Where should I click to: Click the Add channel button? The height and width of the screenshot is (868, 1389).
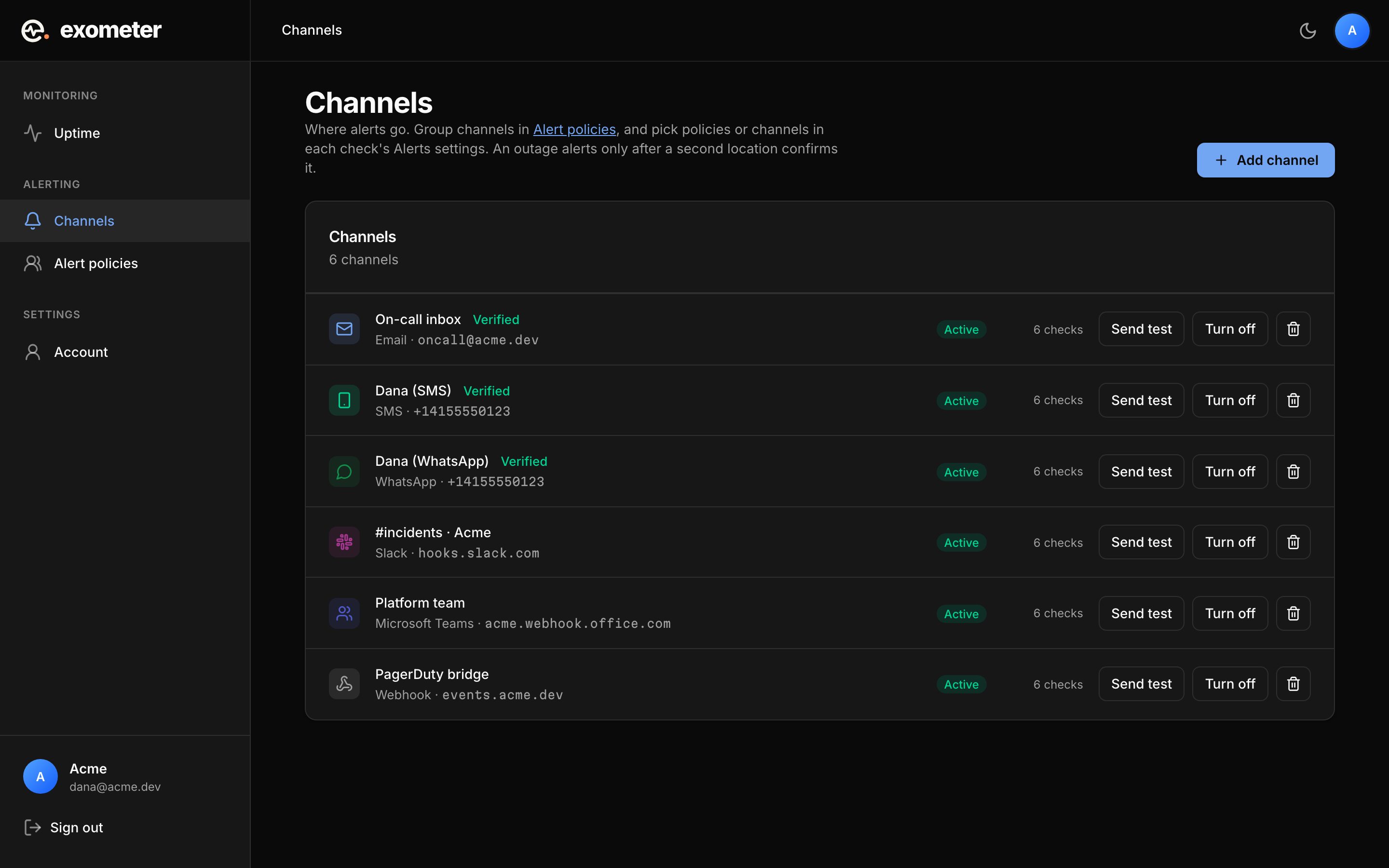click(x=1266, y=160)
